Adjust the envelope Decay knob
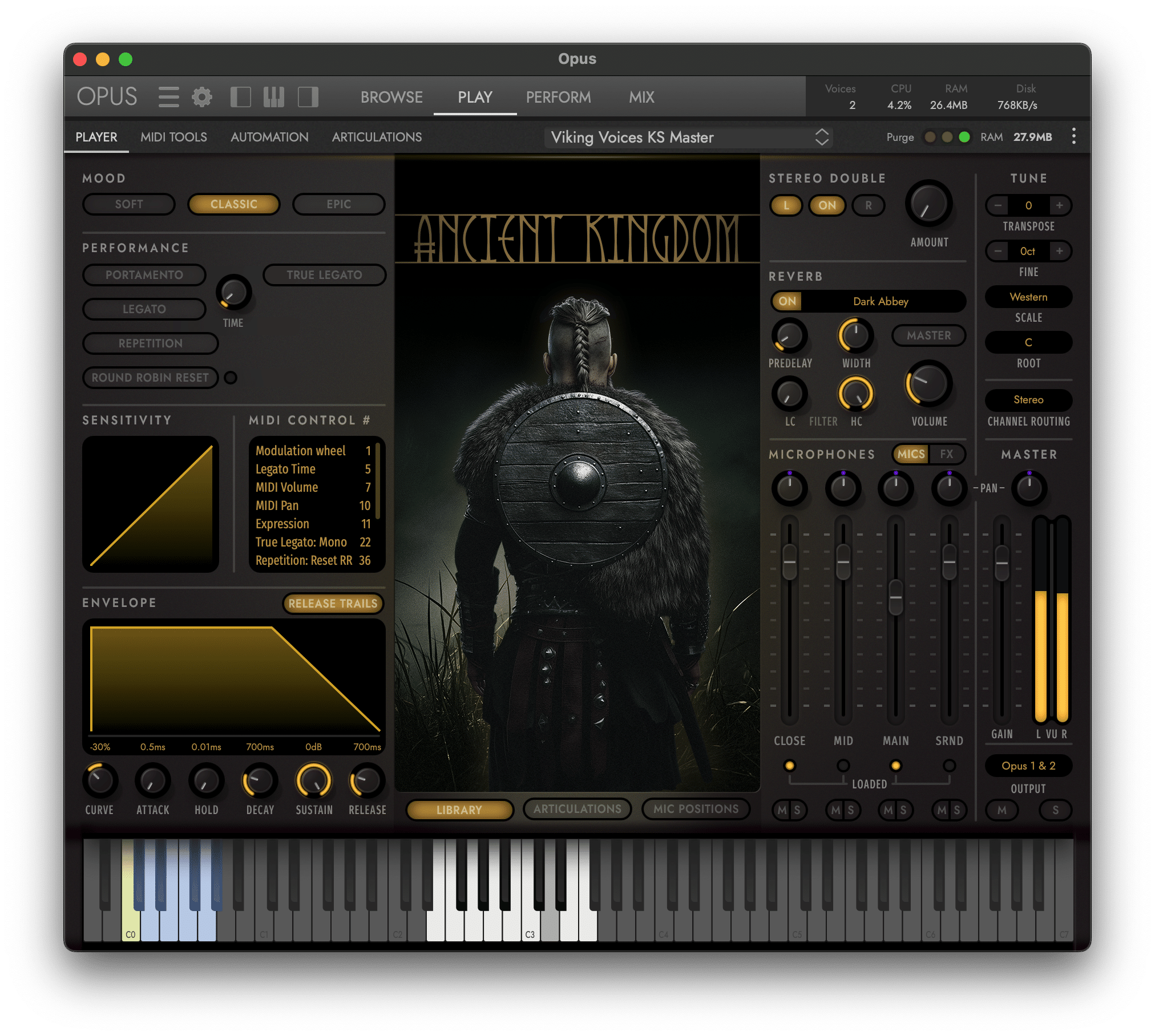 point(260,780)
